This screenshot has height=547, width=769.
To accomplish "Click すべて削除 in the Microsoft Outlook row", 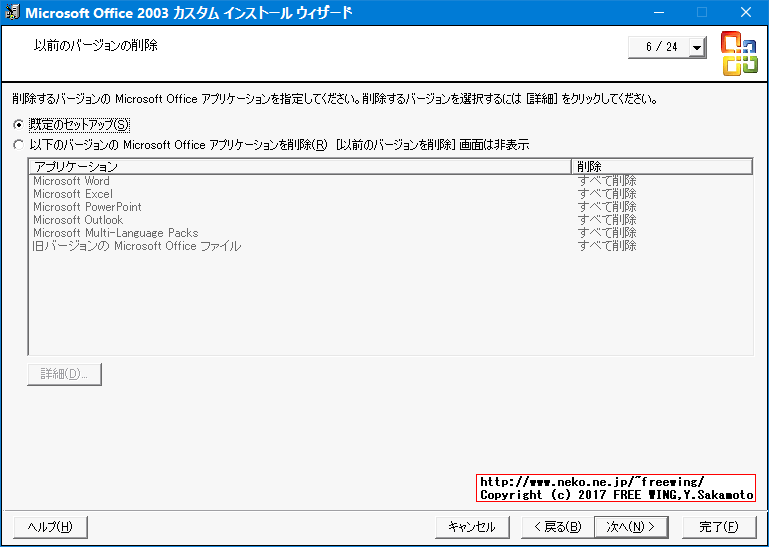I will (607, 220).
